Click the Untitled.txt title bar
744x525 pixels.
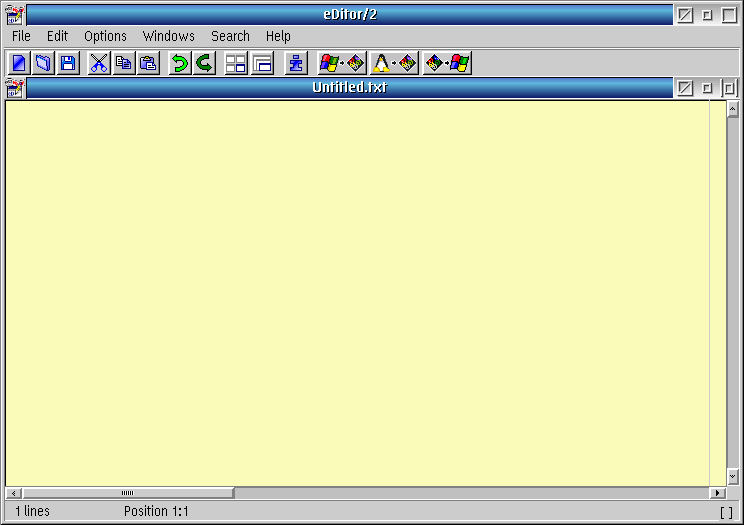pyautogui.click(x=350, y=88)
